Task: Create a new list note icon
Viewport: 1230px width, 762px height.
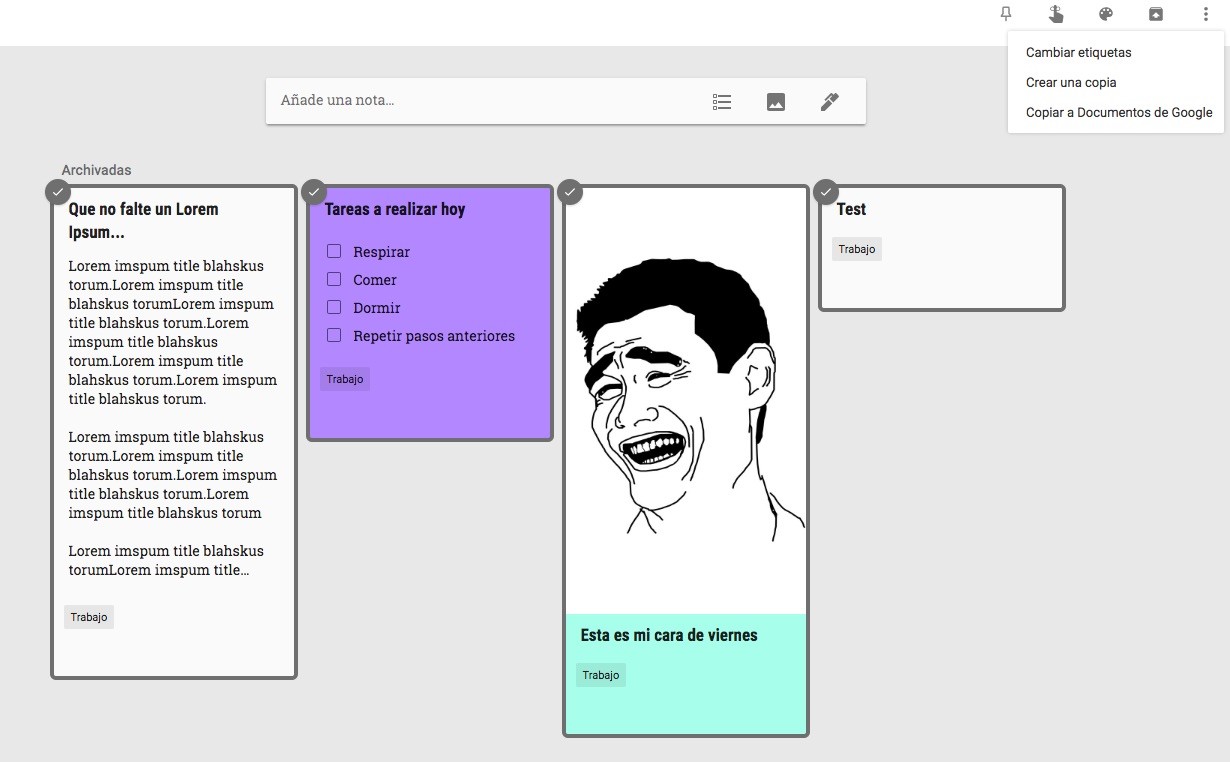Action: [x=722, y=101]
